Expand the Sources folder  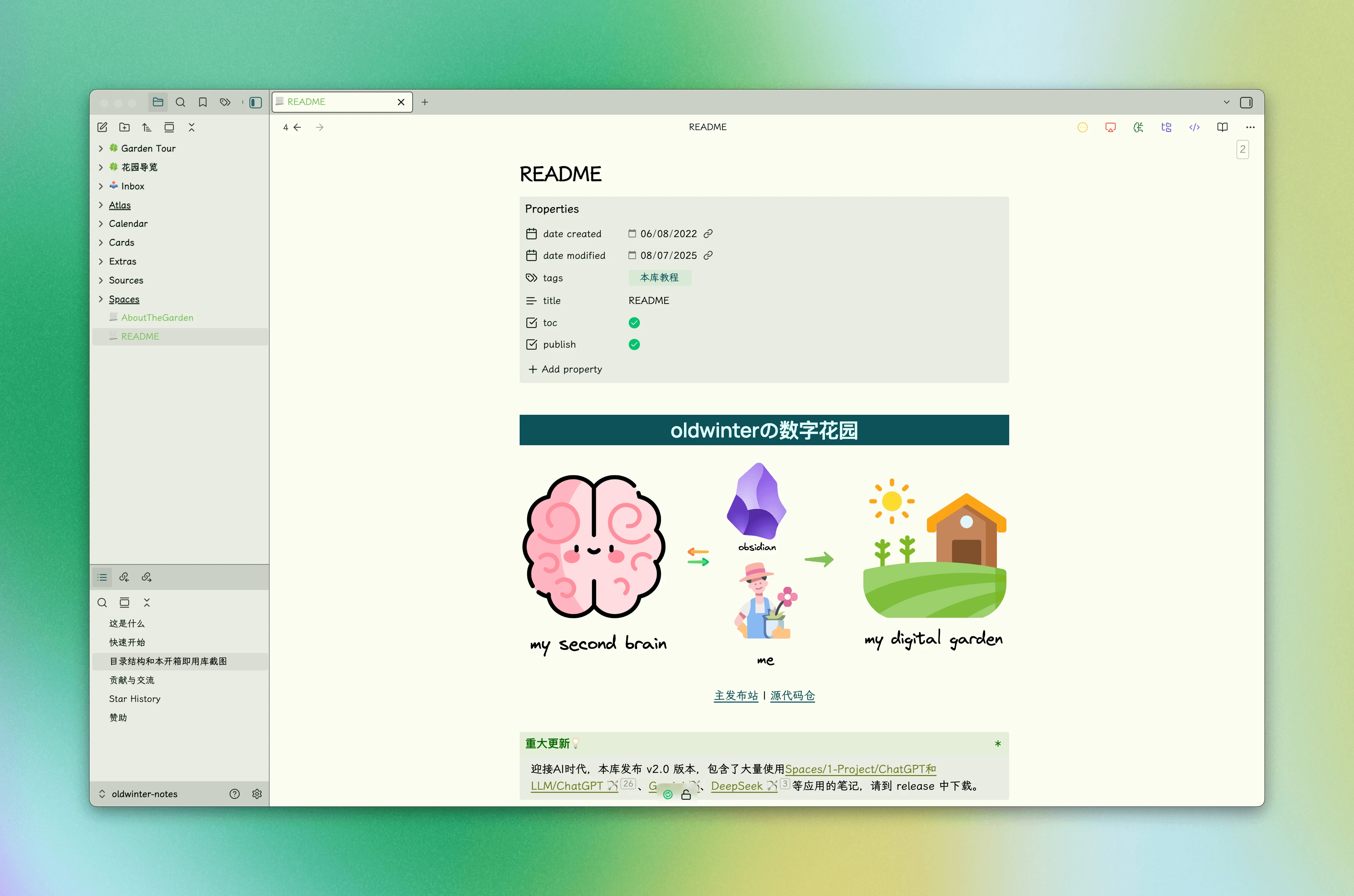tap(101, 280)
